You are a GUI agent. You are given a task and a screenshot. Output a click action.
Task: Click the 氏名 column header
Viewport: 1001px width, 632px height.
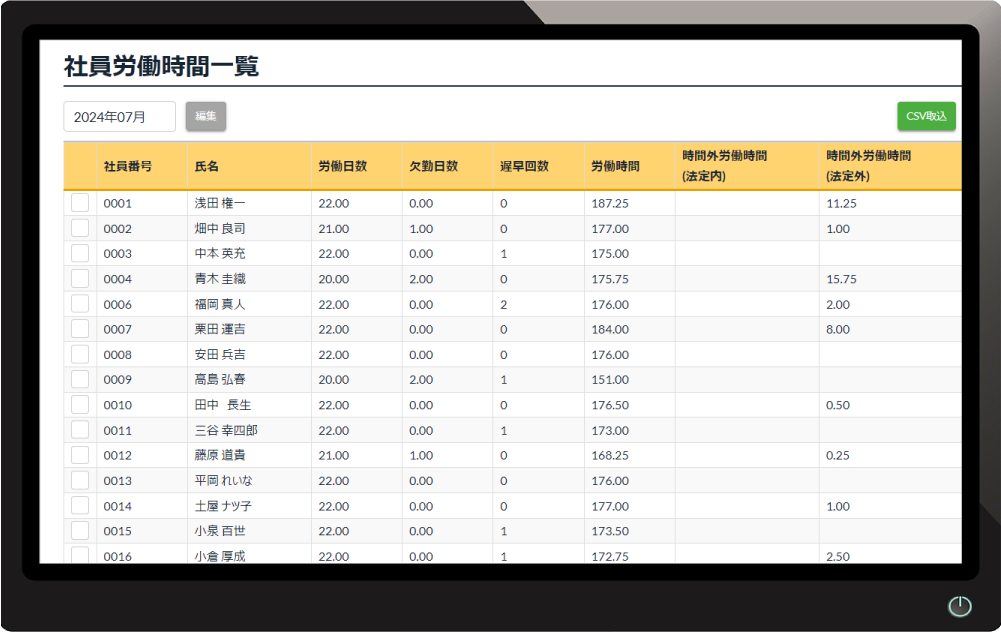207,166
